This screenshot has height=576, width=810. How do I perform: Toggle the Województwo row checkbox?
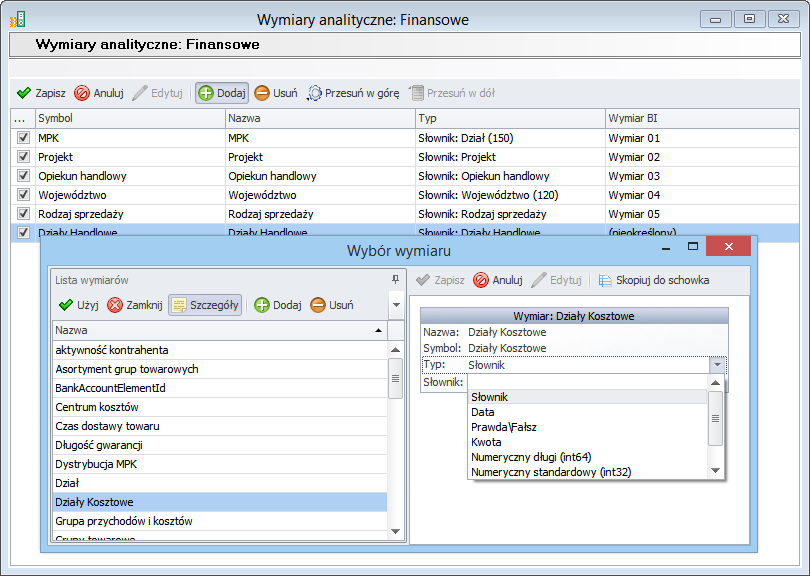tap(23, 195)
